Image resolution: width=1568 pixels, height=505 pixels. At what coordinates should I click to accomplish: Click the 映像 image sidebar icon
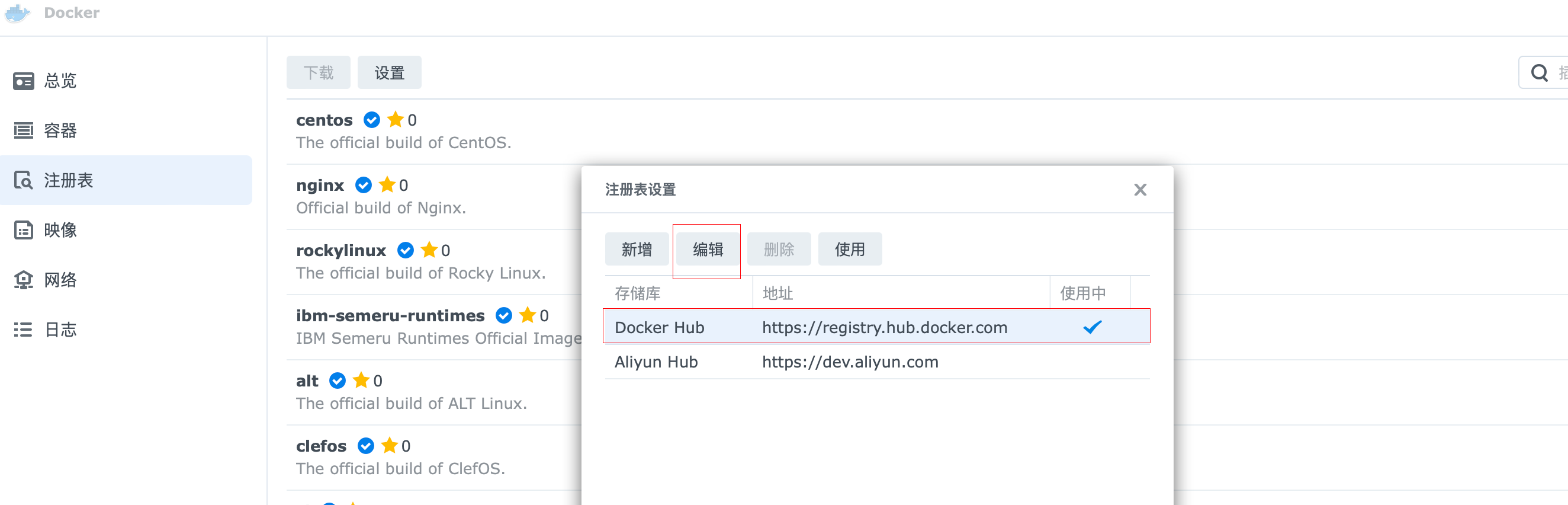(23, 230)
